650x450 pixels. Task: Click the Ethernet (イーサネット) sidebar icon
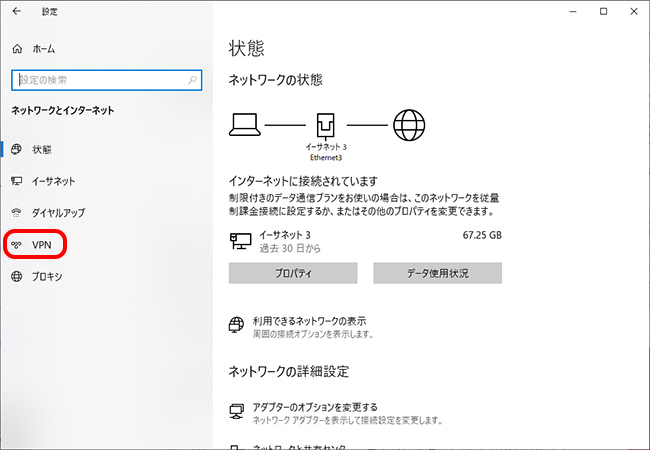pyautogui.click(x=16, y=181)
